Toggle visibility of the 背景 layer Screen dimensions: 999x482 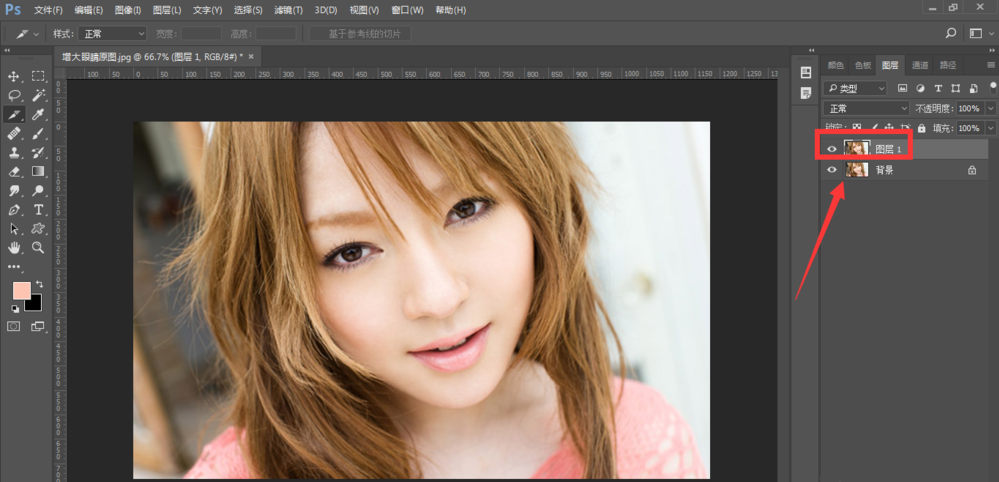[x=831, y=171]
